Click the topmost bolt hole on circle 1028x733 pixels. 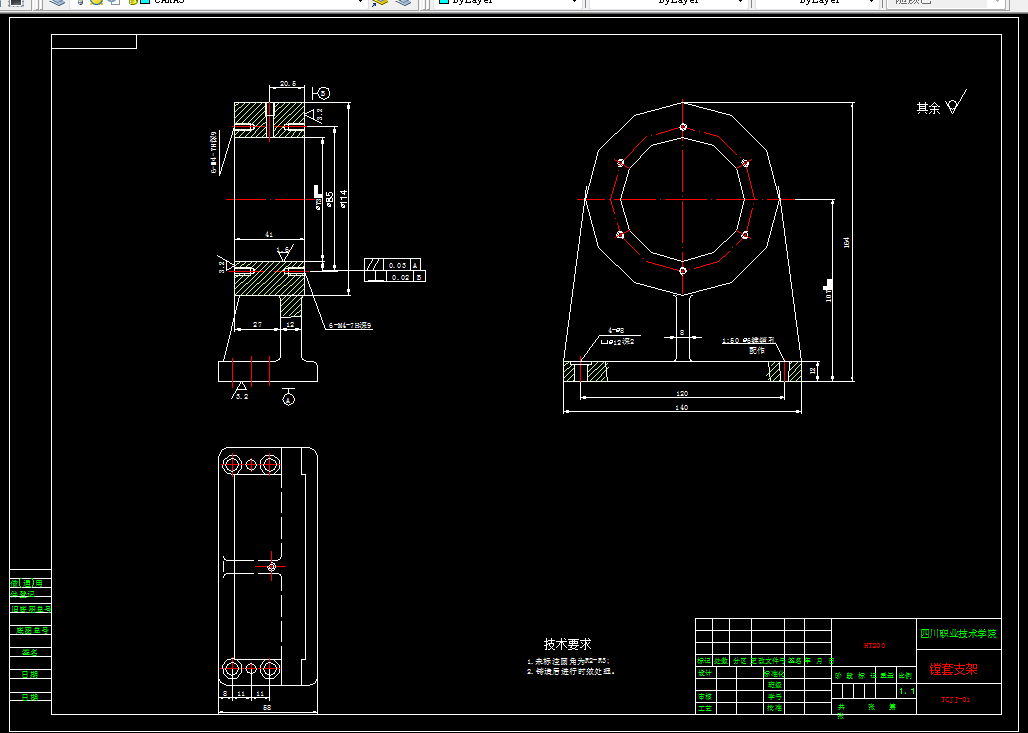coord(682,127)
